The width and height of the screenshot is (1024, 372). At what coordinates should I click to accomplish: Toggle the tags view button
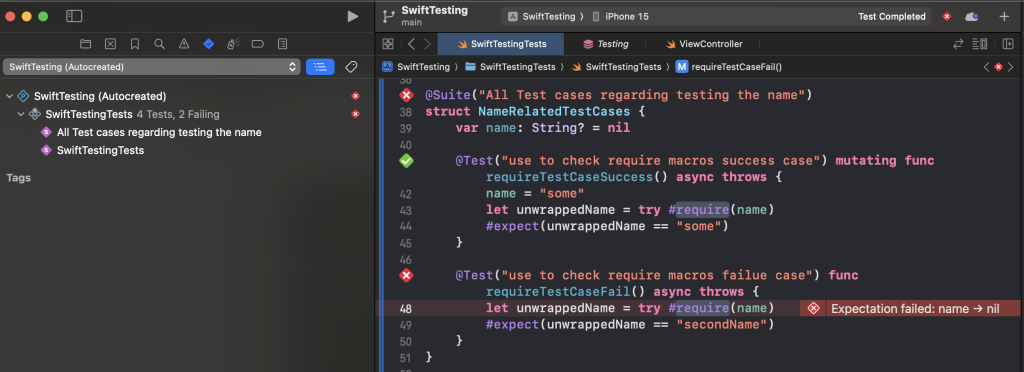tap(351, 67)
